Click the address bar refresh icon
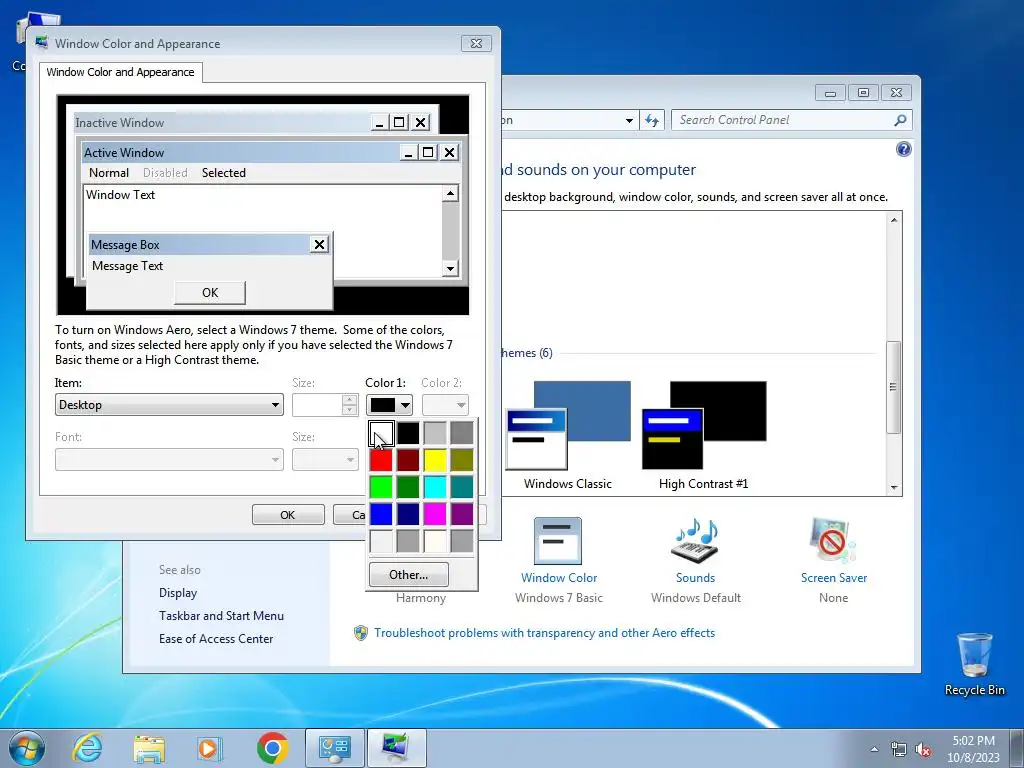This screenshot has height=768, width=1024. [652, 120]
